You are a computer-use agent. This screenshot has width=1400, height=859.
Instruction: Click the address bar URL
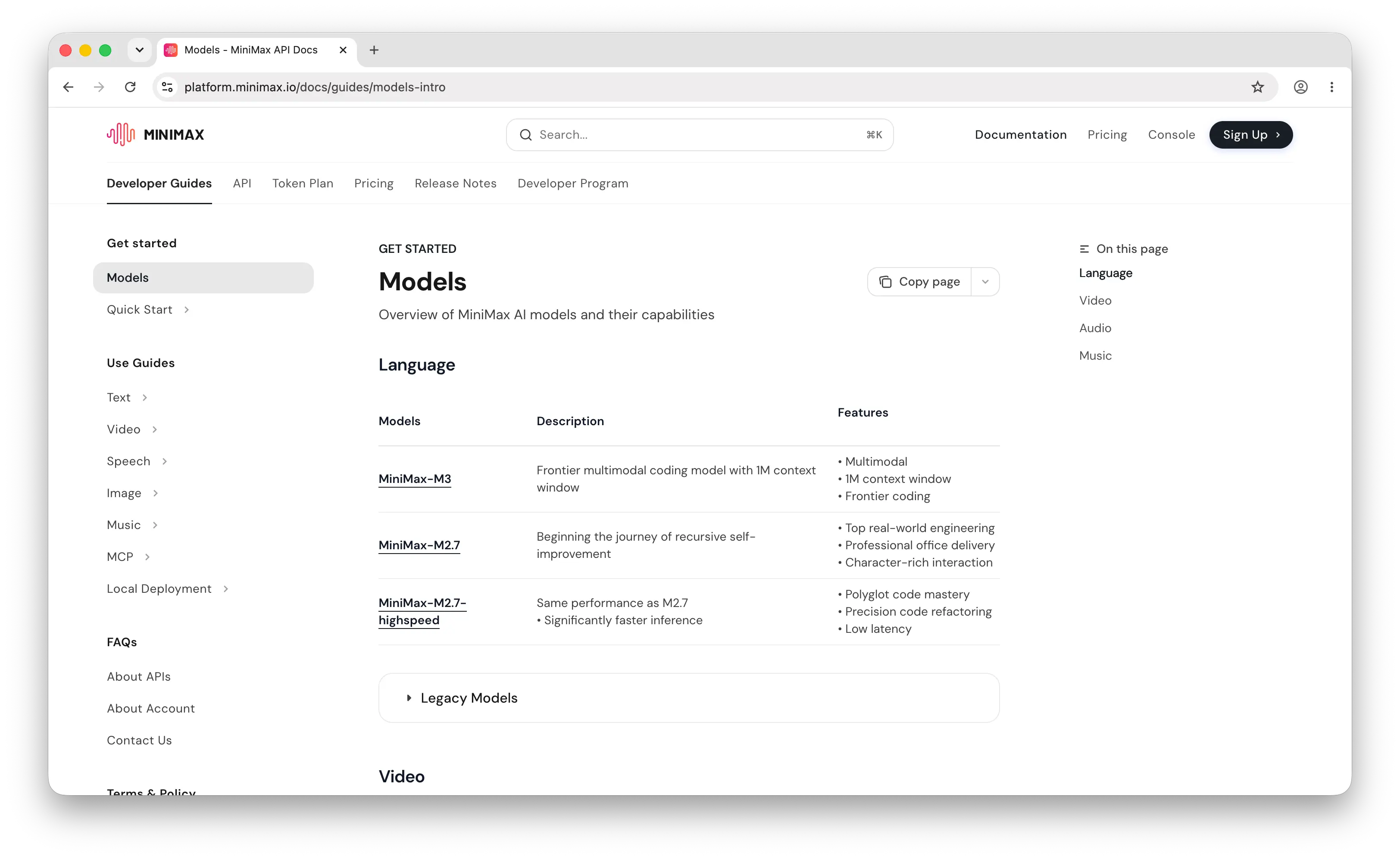tap(315, 87)
